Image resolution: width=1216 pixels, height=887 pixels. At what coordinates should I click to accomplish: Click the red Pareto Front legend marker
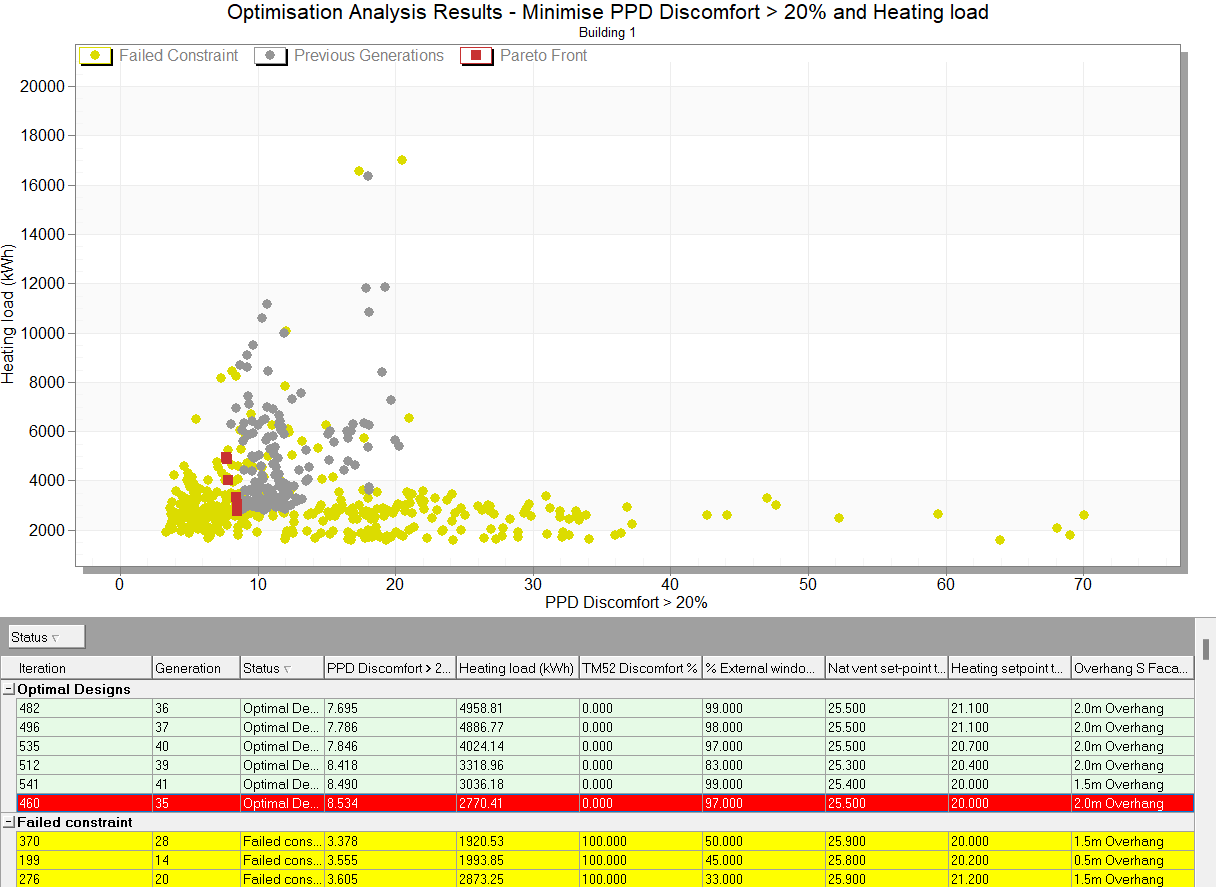477,56
